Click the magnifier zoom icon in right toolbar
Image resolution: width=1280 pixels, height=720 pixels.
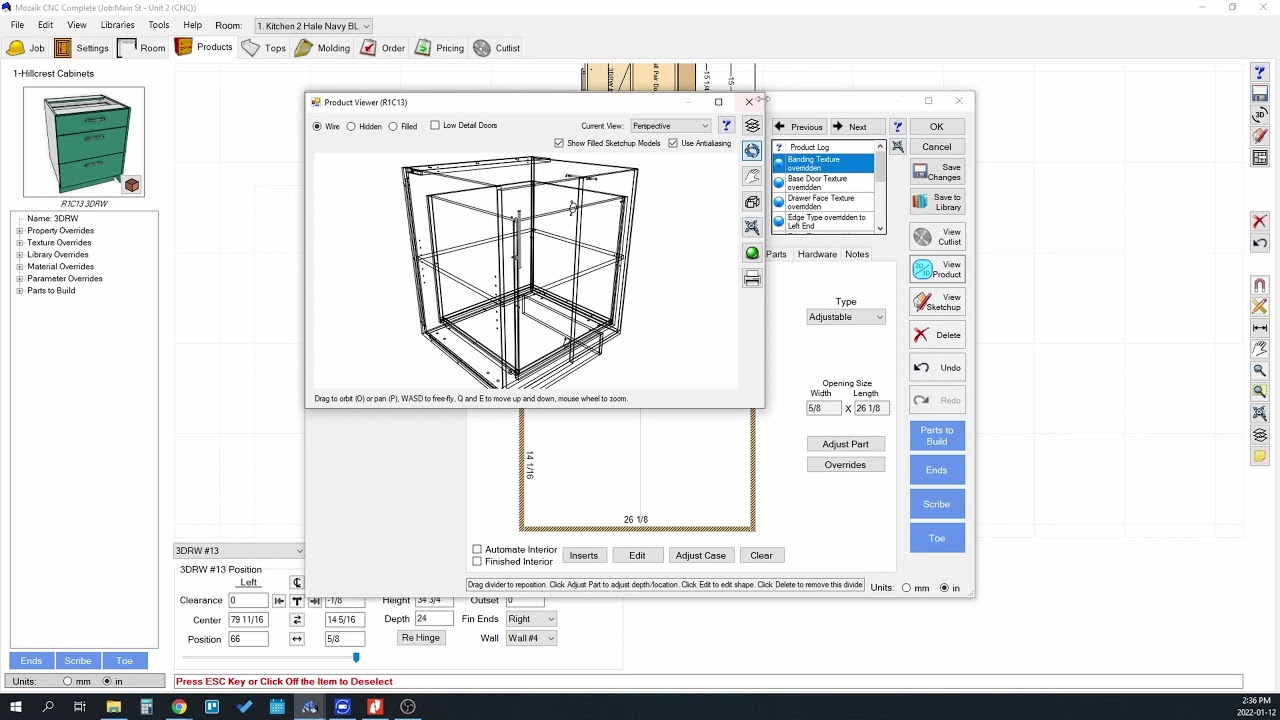tap(1260, 371)
